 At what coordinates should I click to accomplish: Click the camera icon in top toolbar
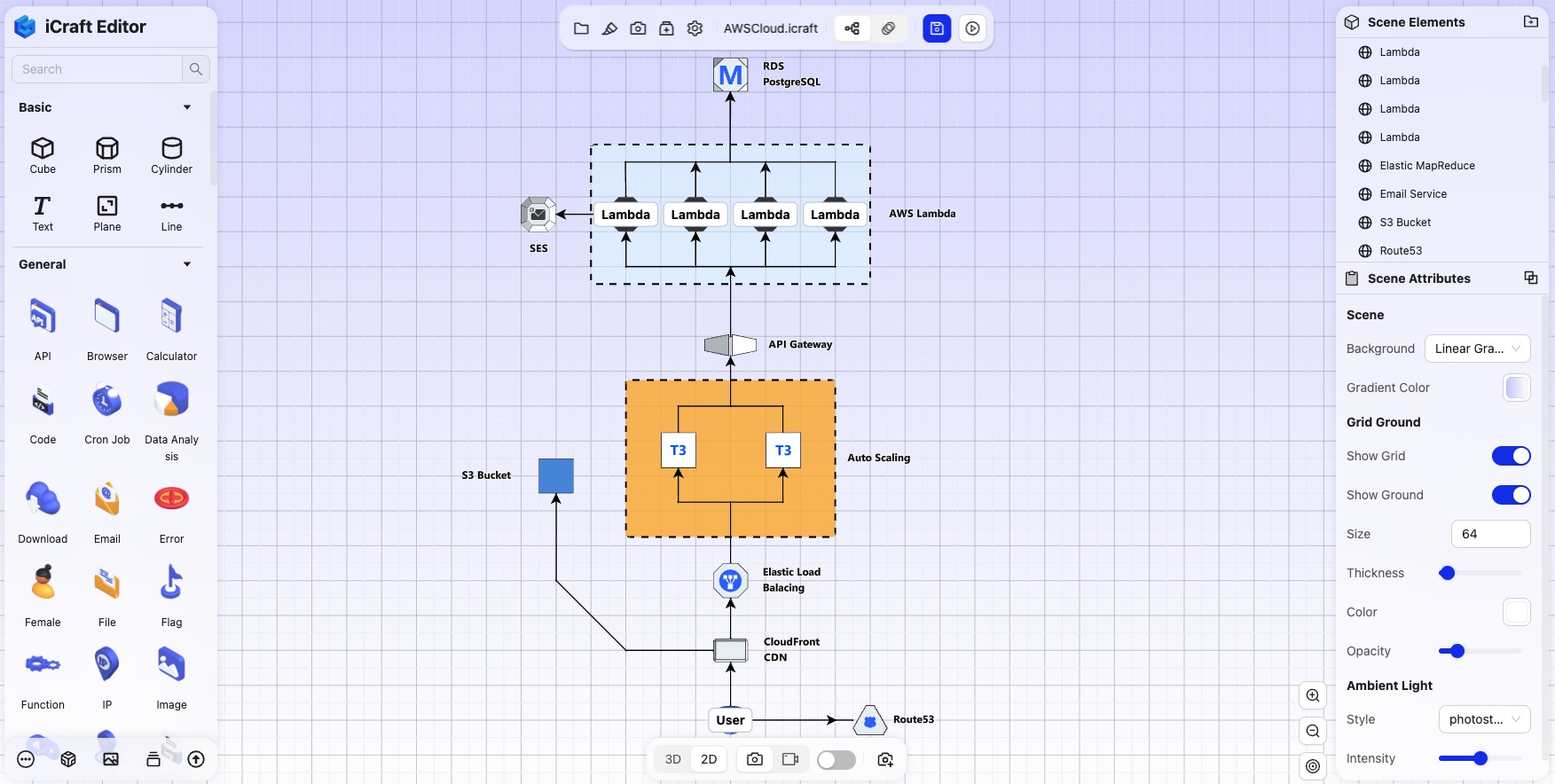coord(638,28)
